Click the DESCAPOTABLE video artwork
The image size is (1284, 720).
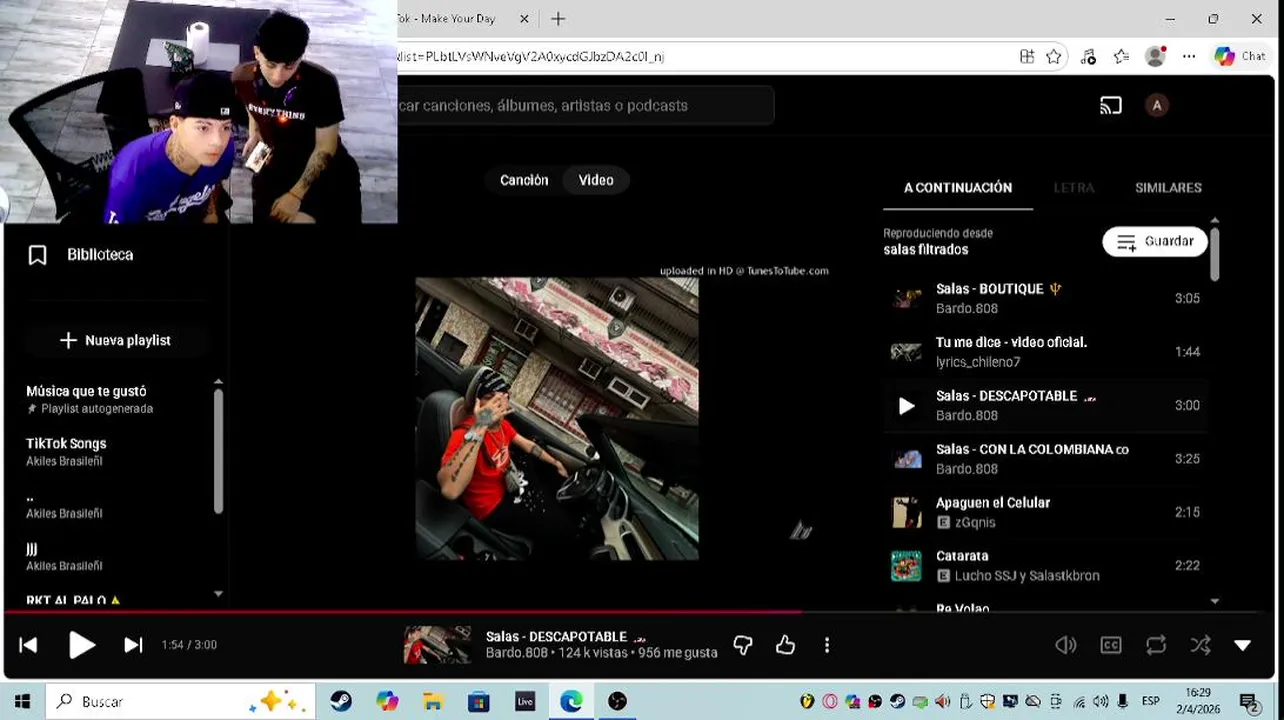point(557,419)
